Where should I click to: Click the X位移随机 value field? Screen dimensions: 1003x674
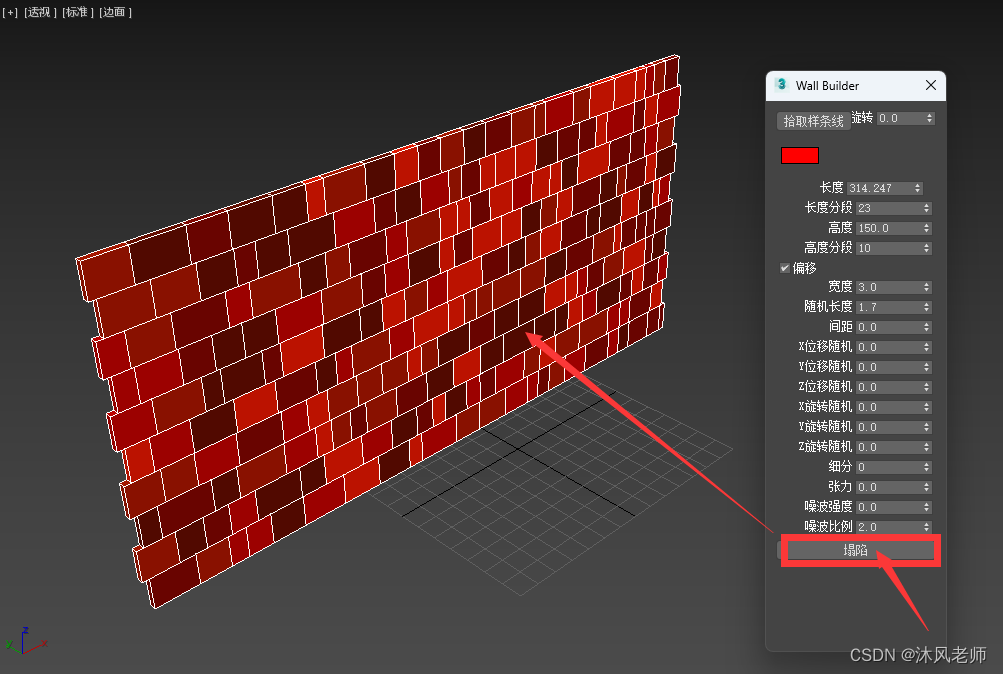(889, 347)
